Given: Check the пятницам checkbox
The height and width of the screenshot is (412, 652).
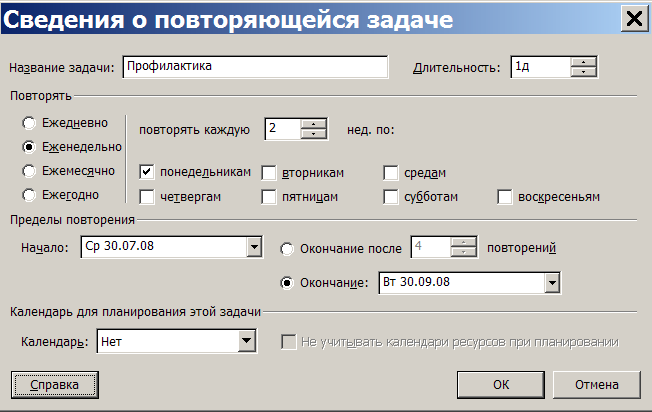Looking at the screenshot, I should pyautogui.click(x=269, y=197).
